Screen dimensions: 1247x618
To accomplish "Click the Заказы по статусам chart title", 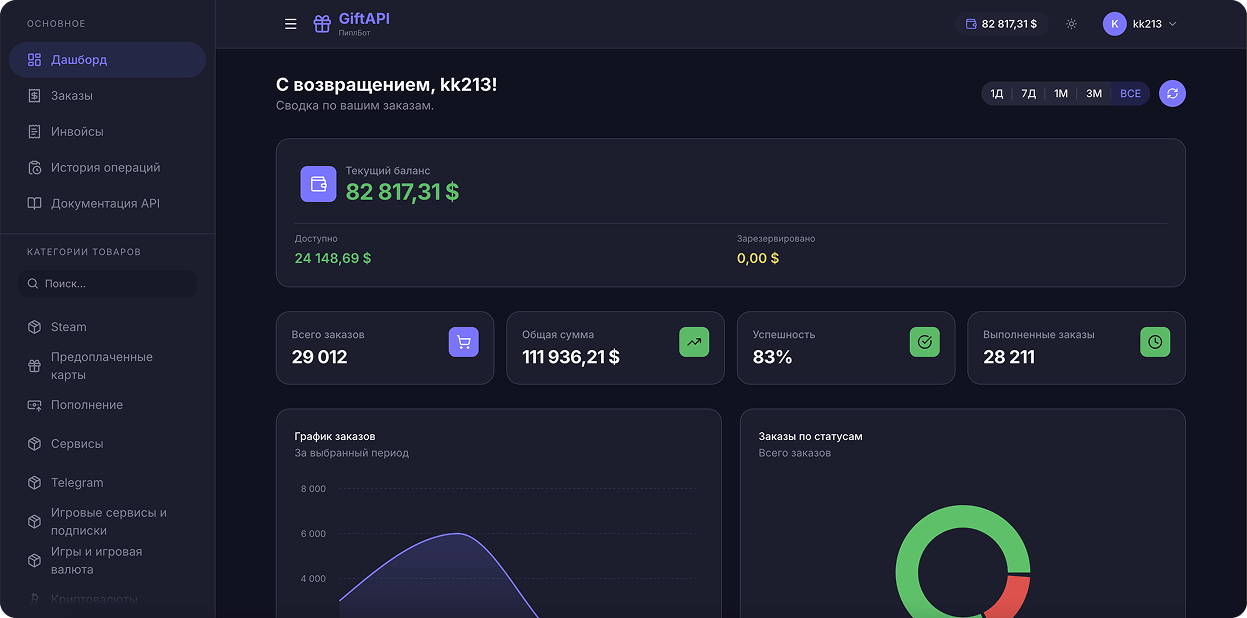I will (810, 436).
